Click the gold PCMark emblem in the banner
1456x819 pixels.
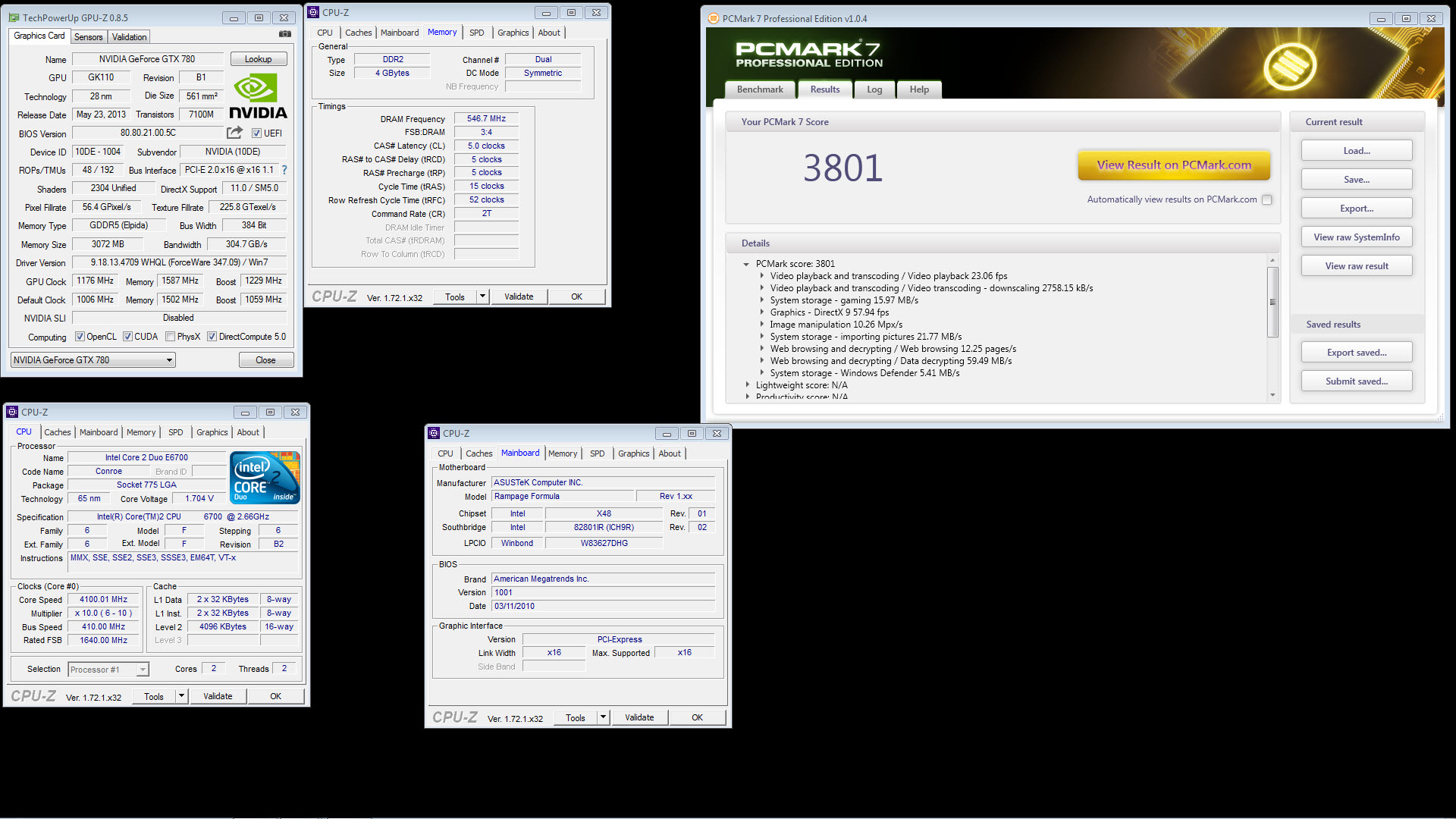pos(1290,67)
